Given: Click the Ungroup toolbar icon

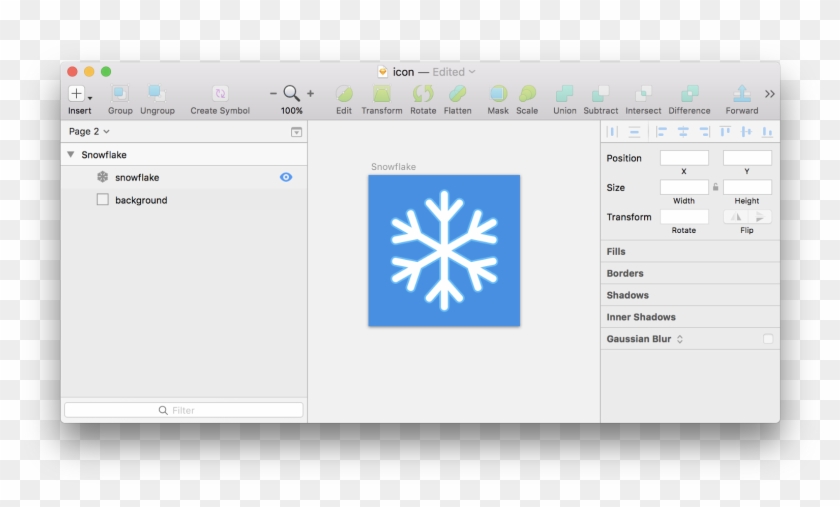Looking at the screenshot, I should [157, 94].
